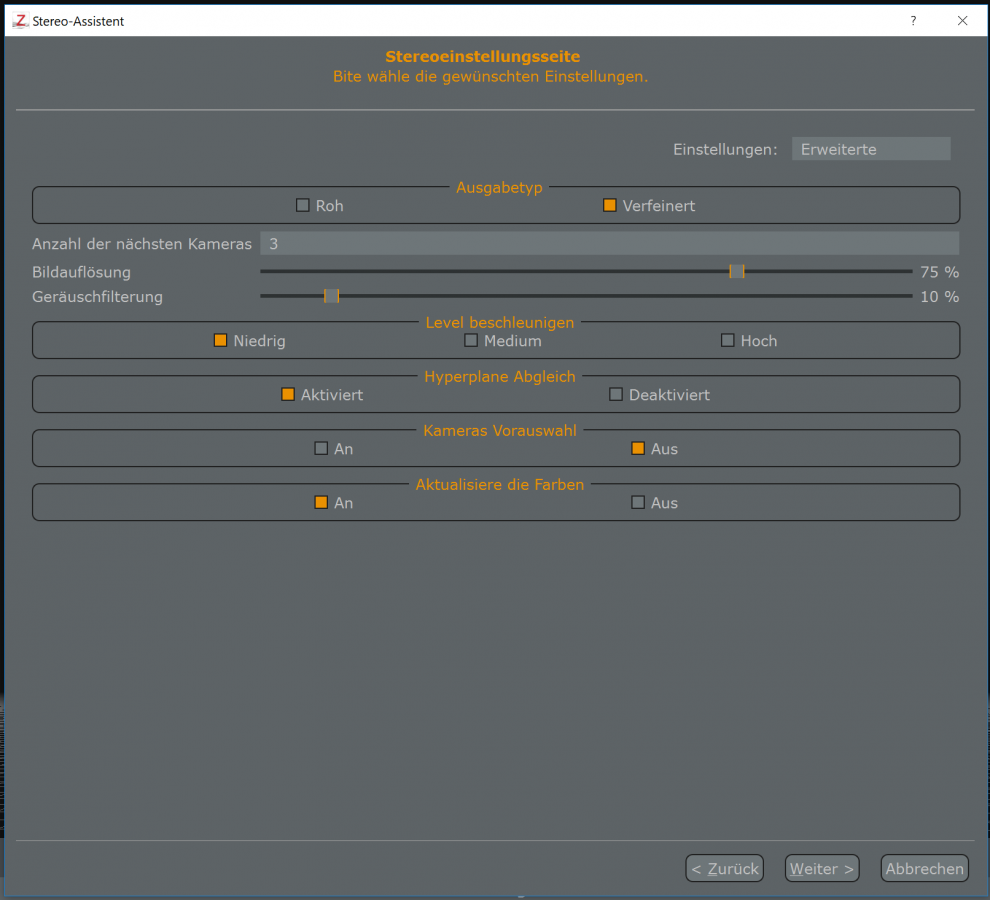Select Roh as Ausgabetyp
This screenshot has width=990, height=900.
coord(303,206)
